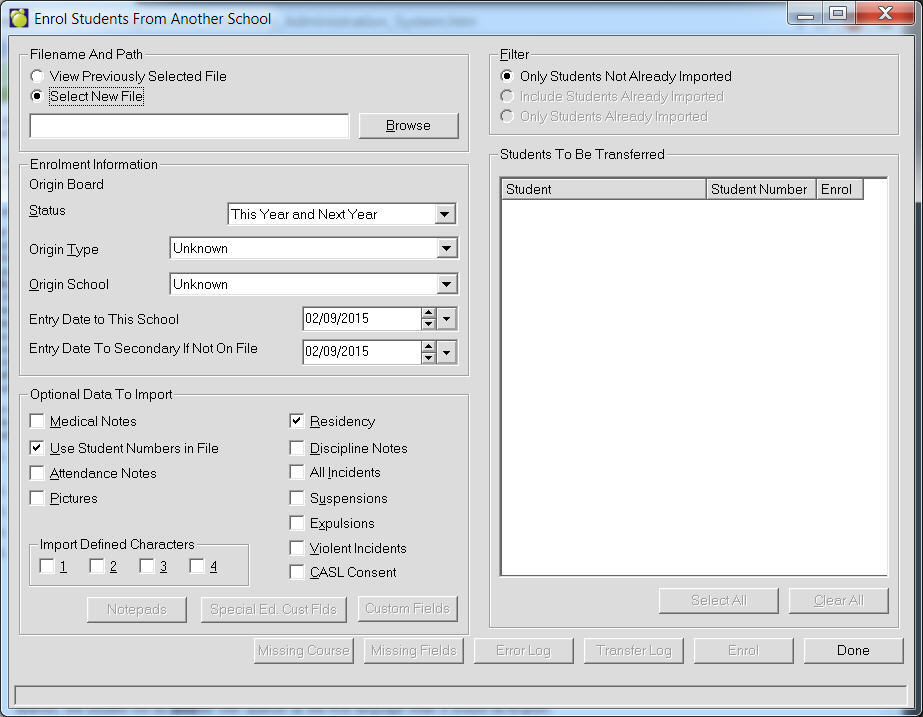The height and width of the screenshot is (717, 923).
Task: Click the filename path input field
Action: [189, 126]
